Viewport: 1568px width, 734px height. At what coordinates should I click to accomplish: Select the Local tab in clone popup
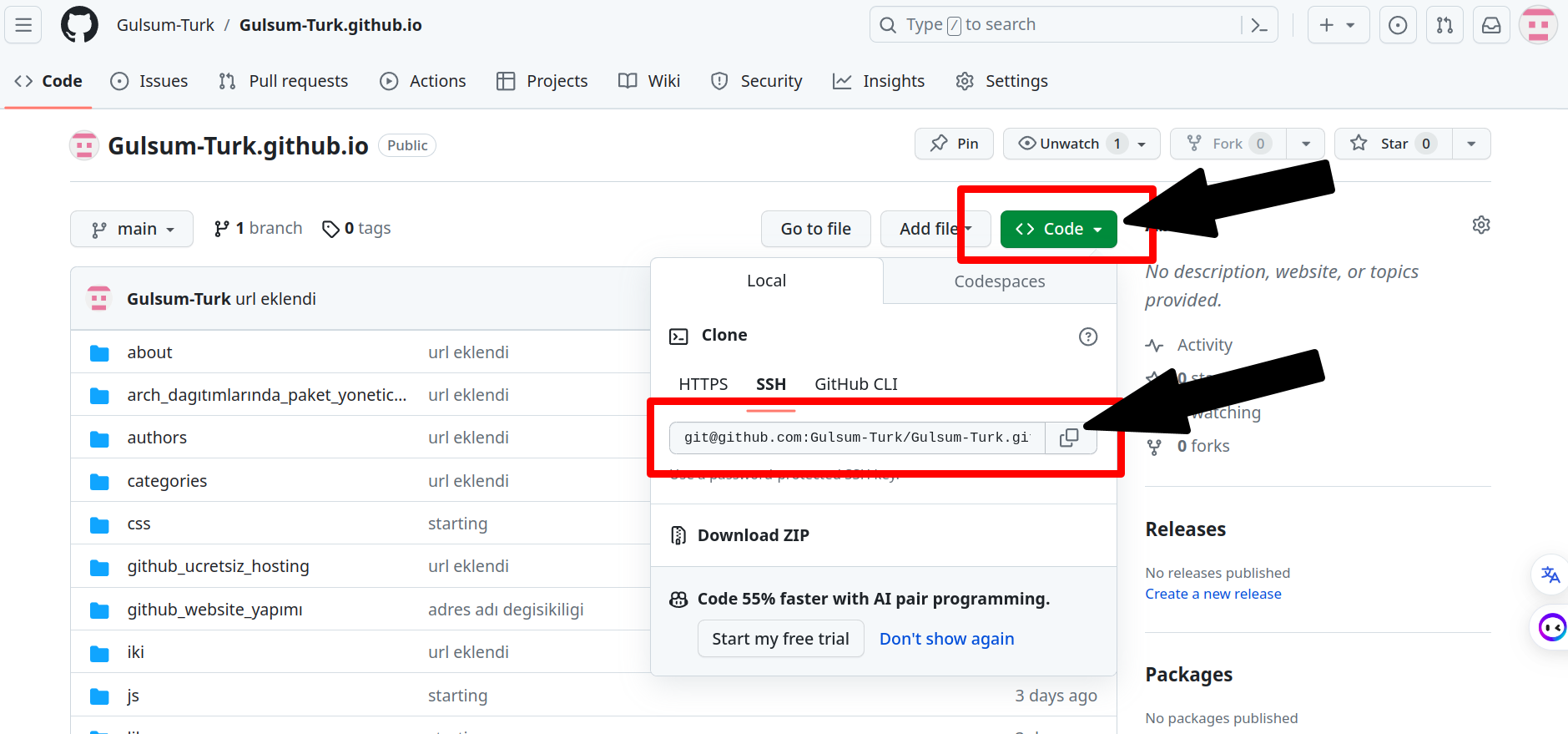tap(766, 281)
